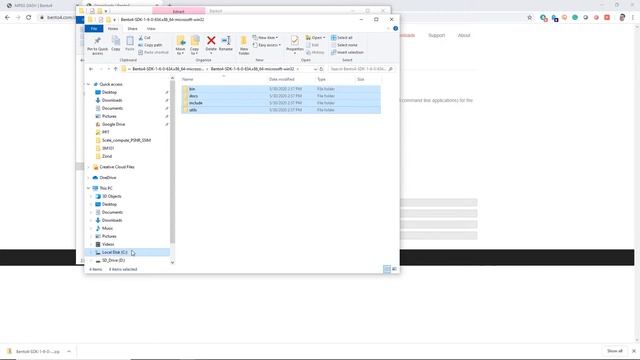
Task: Click Edit in Open group
Action: [x=313, y=45]
